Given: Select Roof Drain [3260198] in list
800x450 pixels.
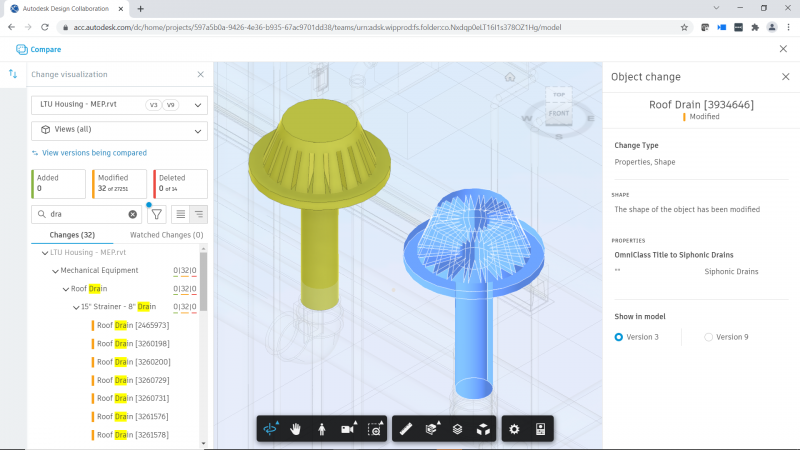Looking at the screenshot, I should pyautogui.click(x=133, y=343).
